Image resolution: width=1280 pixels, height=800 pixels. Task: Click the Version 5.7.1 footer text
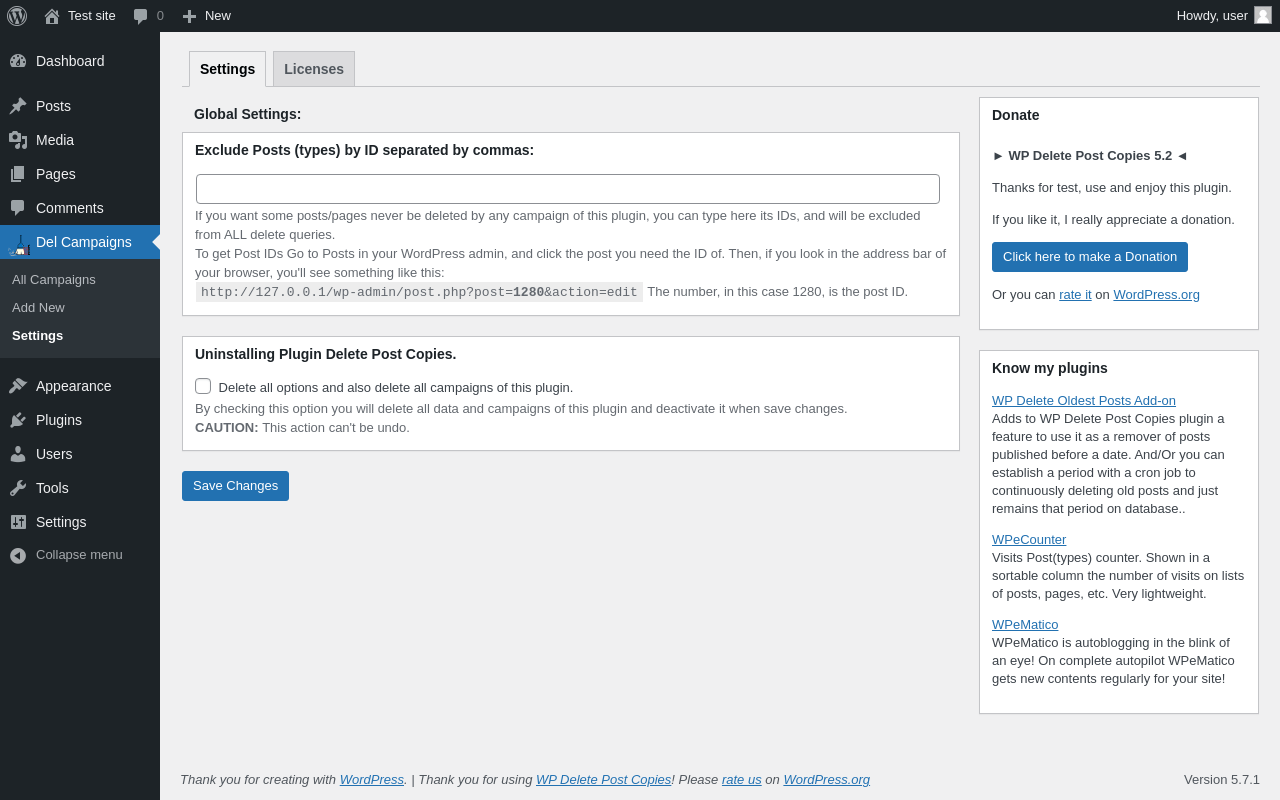tap(1222, 780)
